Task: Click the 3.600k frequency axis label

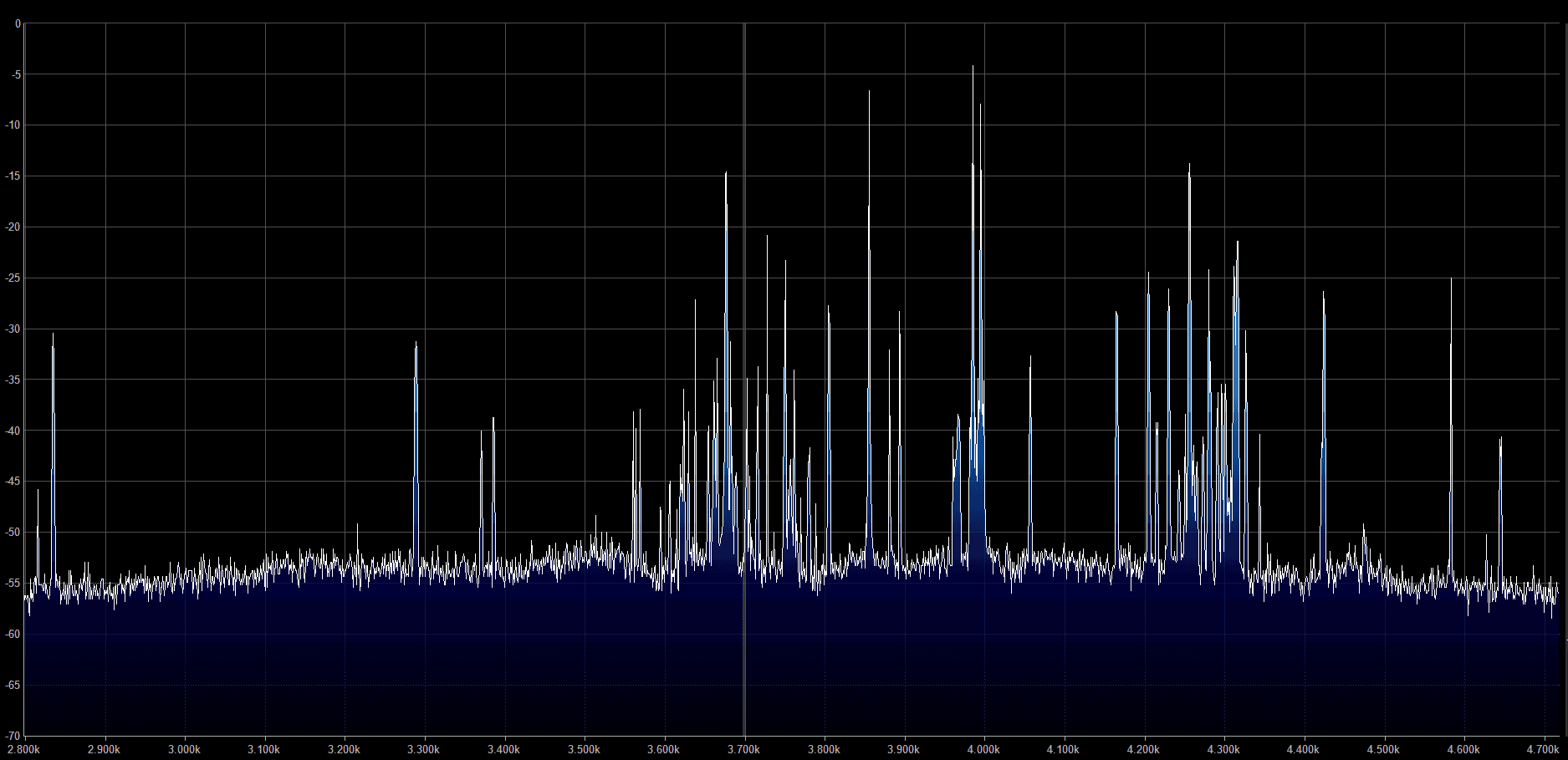Action: coord(664,750)
